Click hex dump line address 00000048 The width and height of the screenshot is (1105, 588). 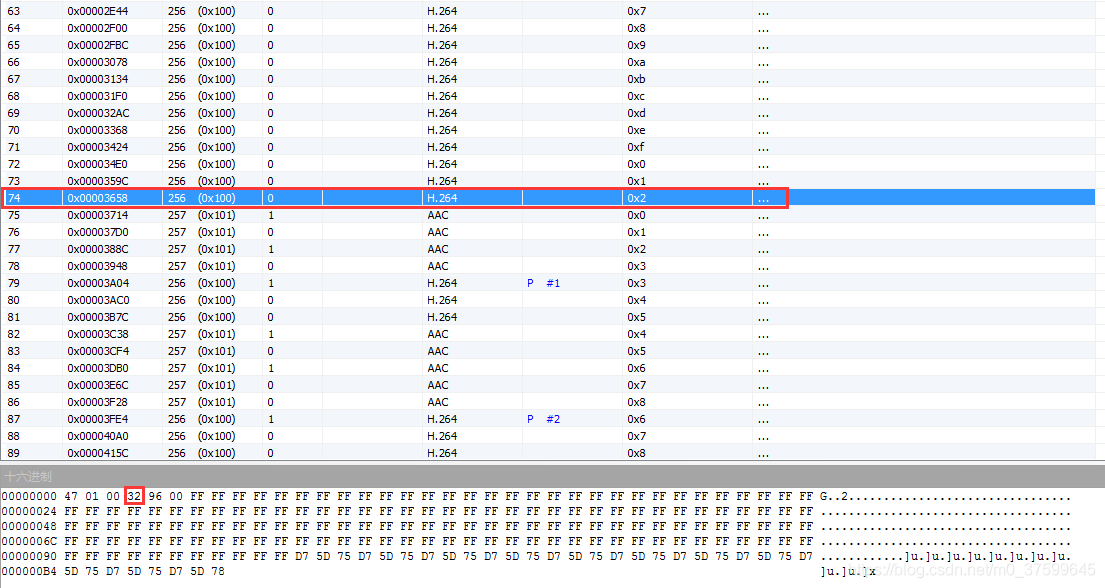tap(29, 526)
